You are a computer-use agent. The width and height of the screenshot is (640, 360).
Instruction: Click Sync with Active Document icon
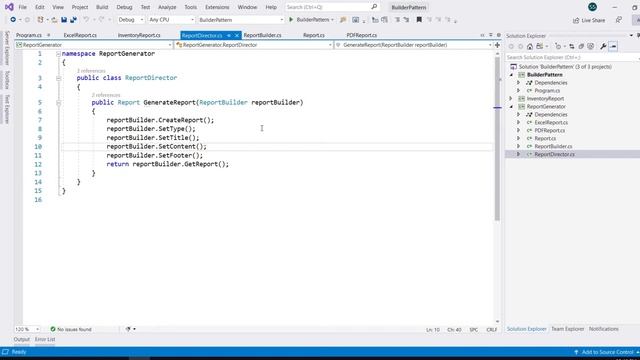(571, 47)
